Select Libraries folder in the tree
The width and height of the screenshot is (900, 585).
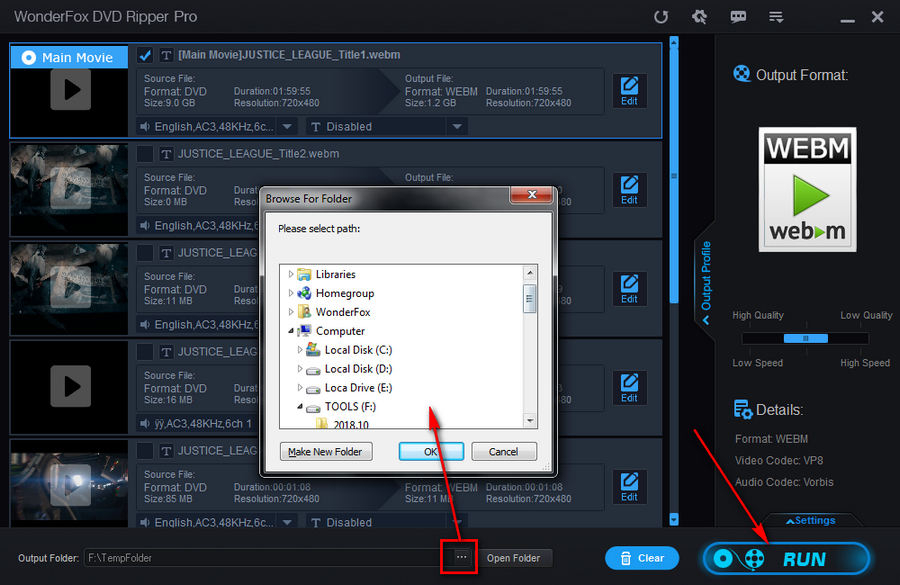tap(335, 274)
